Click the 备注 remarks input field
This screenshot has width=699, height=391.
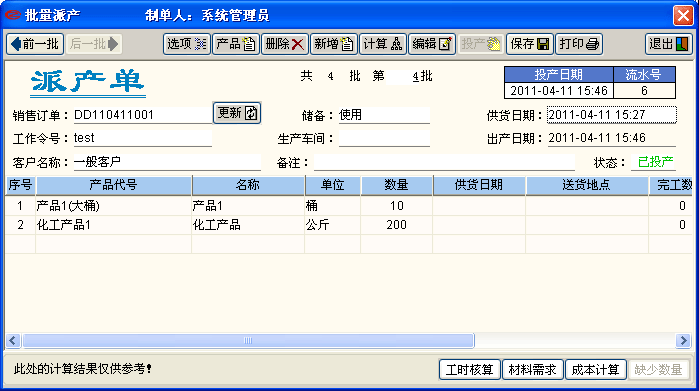(x=444, y=162)
